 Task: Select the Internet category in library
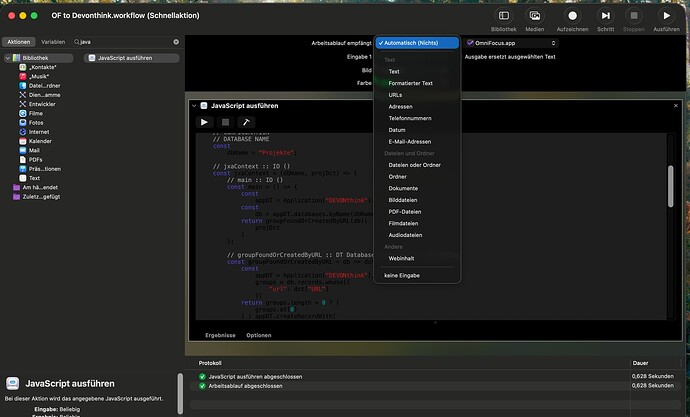(x=39, y=131)
